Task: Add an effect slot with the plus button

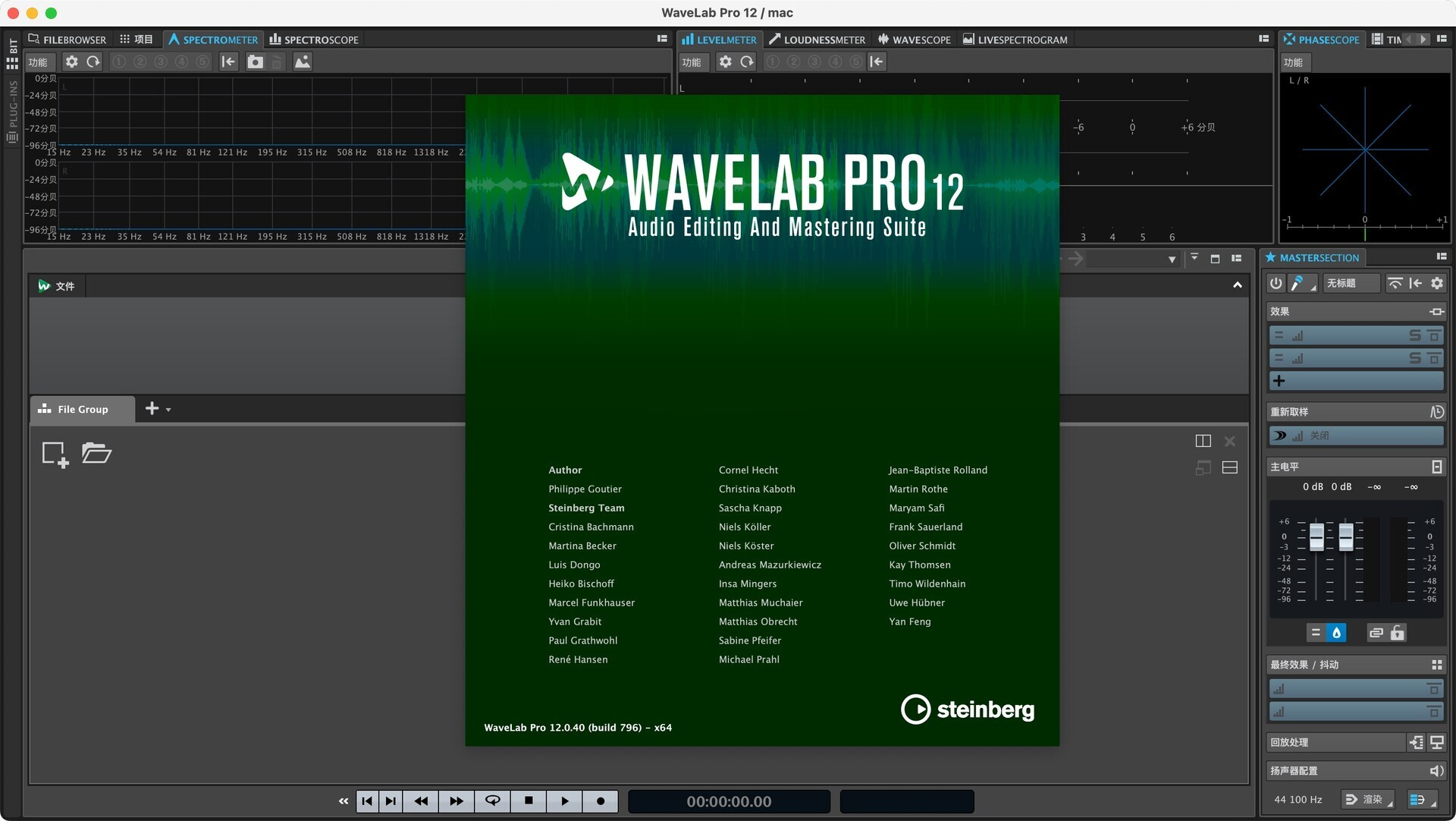Action: [1279, 381]
